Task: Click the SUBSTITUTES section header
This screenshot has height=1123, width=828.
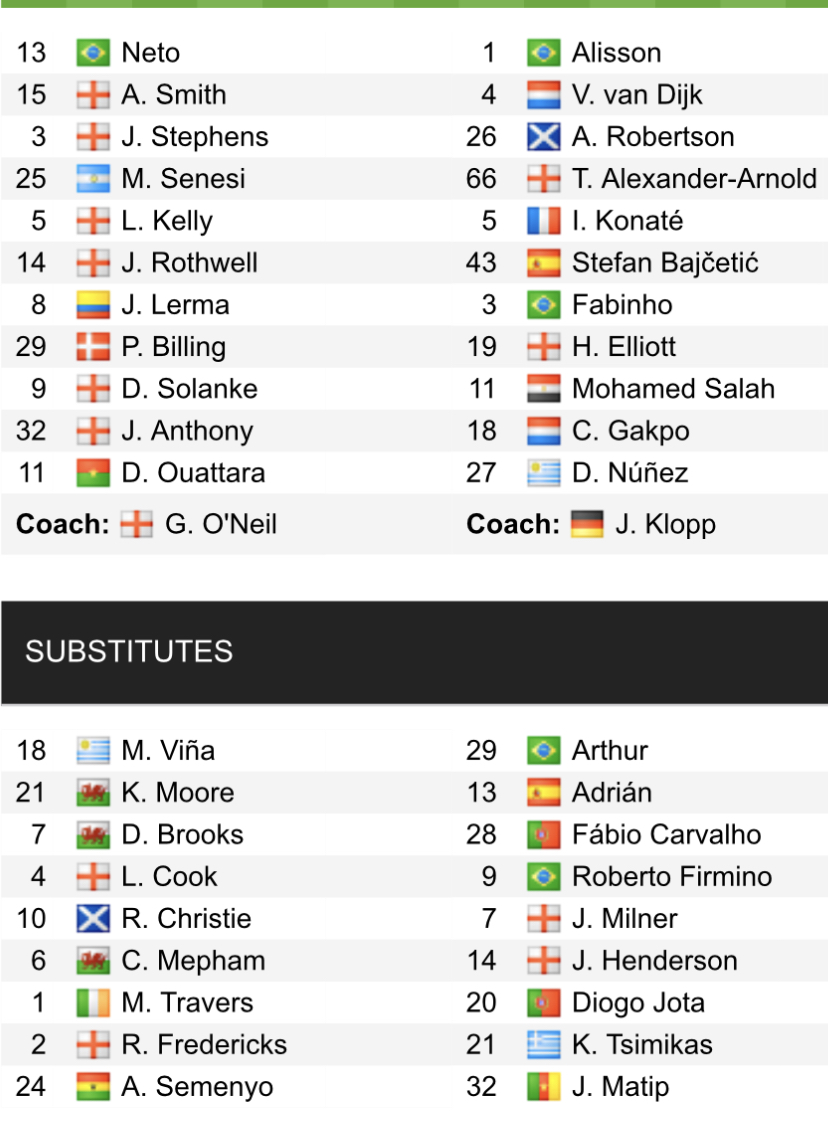Action: (129, 652)
